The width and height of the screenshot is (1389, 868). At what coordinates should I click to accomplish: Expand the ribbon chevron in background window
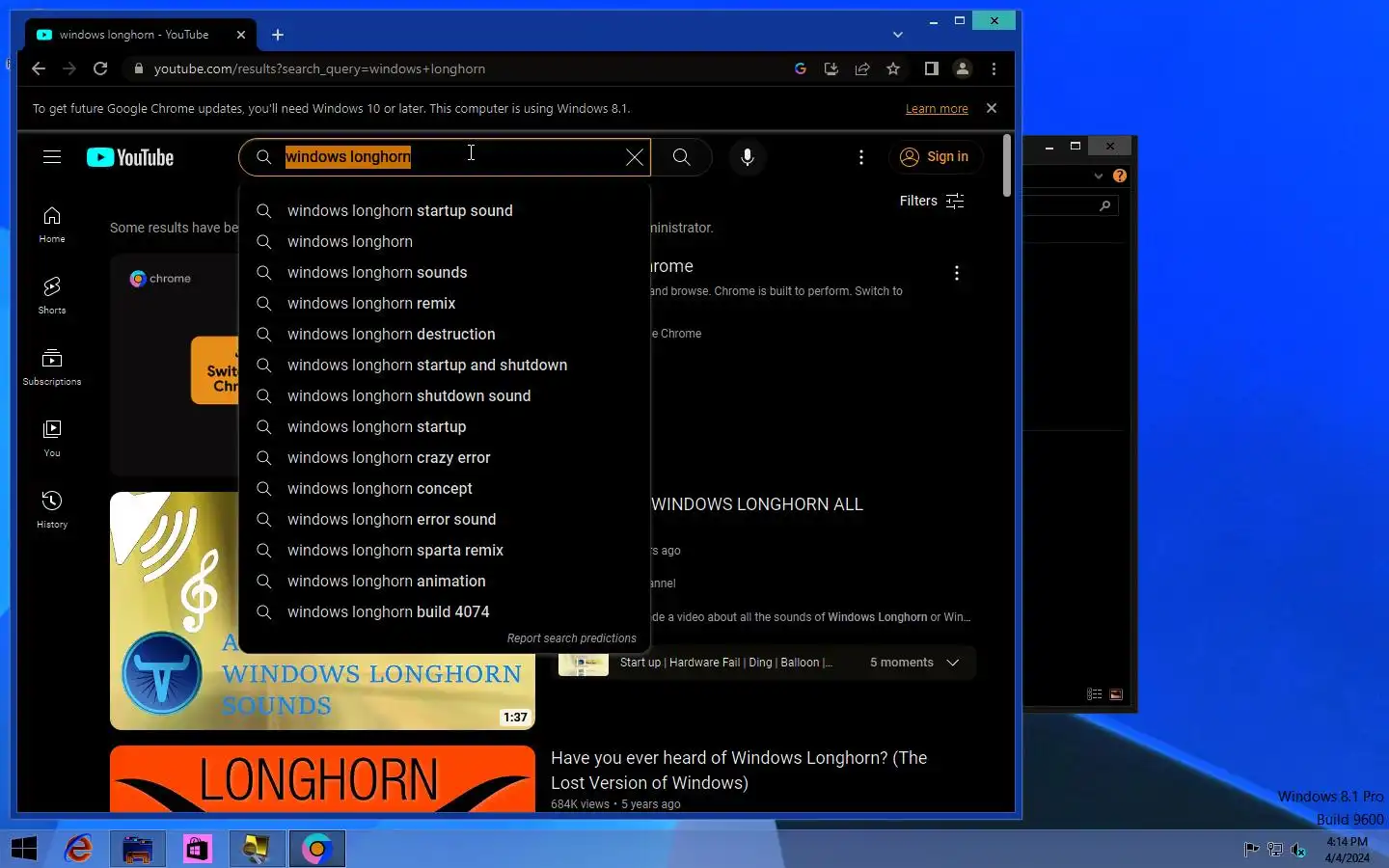pyautogui.click(x=1098, y=176)
